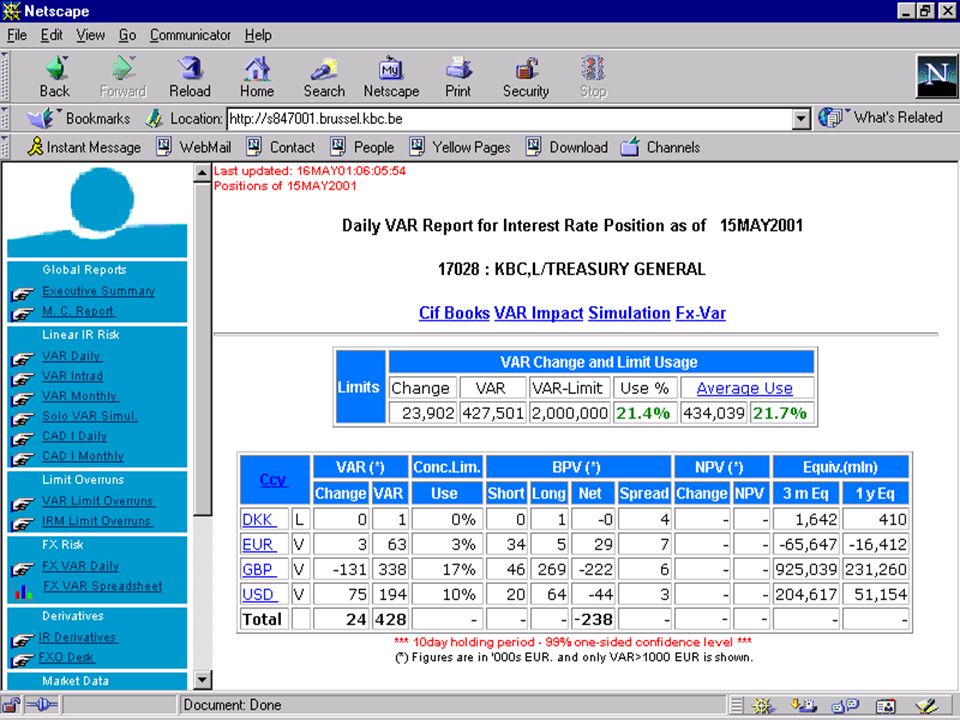The width and height of the screenshot is (960, 720).
Task: Click the sidebar scrollbar thumb
Action: point(202,349)
